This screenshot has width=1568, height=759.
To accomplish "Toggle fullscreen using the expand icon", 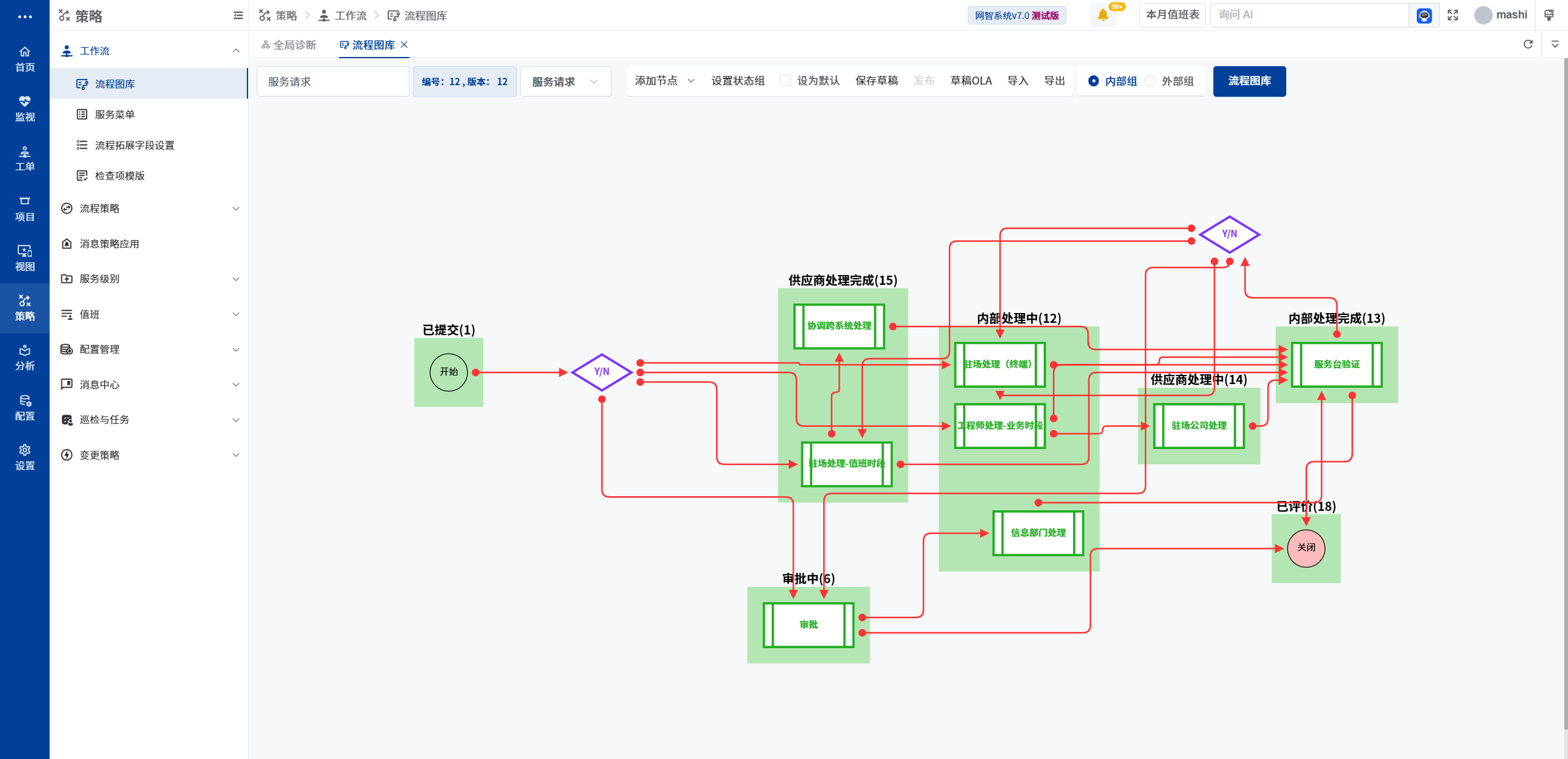I will tap(1453, 15).
